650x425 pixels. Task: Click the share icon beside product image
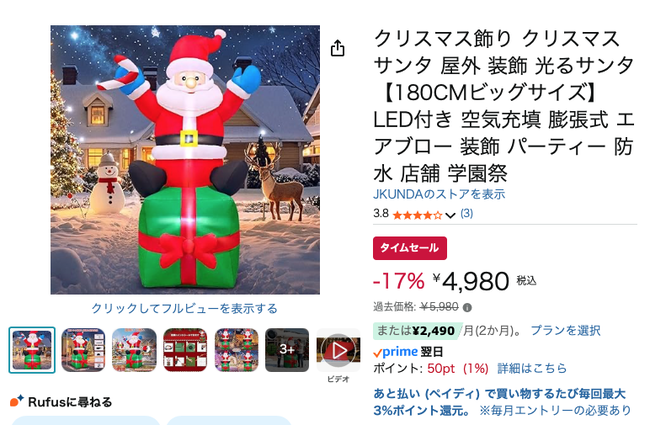coord(337,48)
